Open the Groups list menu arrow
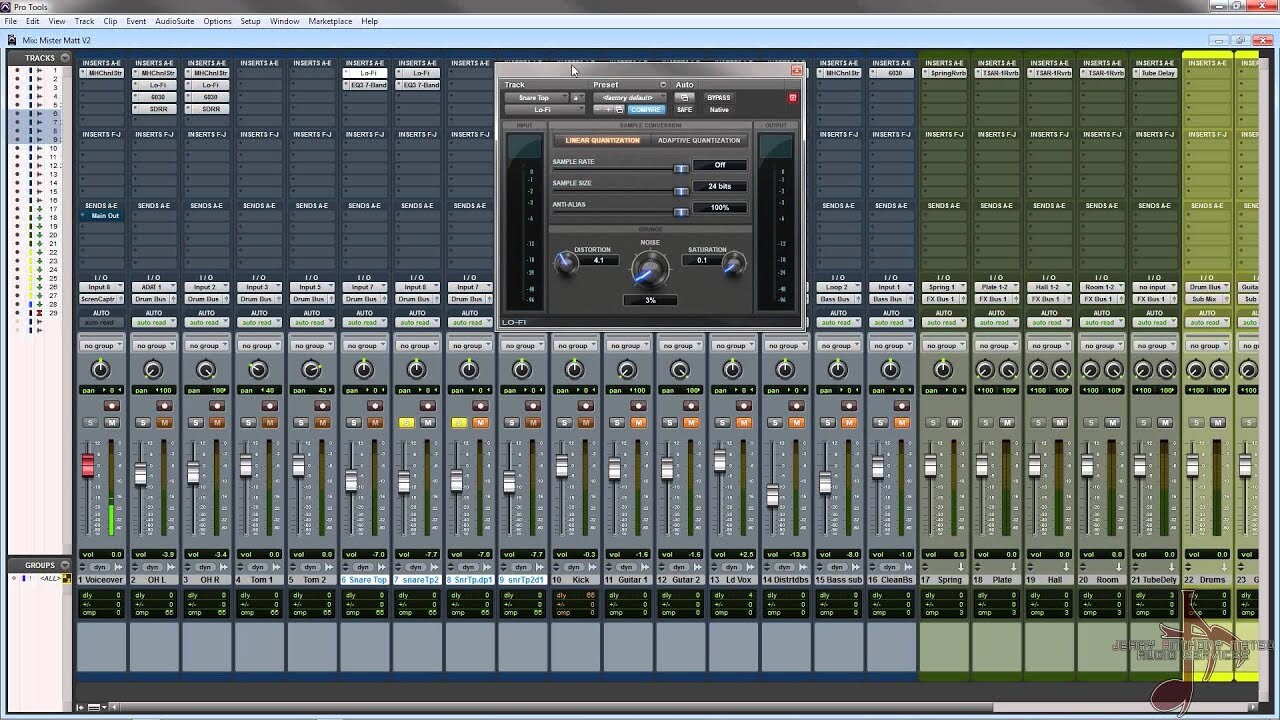 point(65,565)
